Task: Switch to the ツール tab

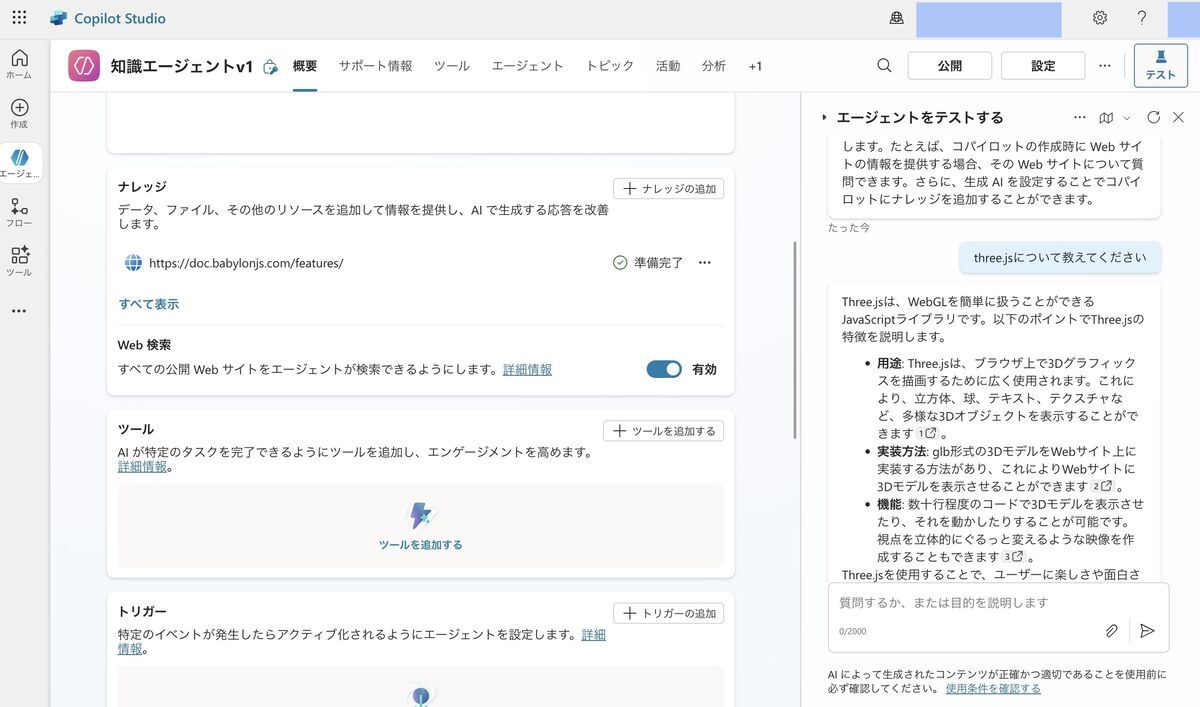Action: pos(452,66)
